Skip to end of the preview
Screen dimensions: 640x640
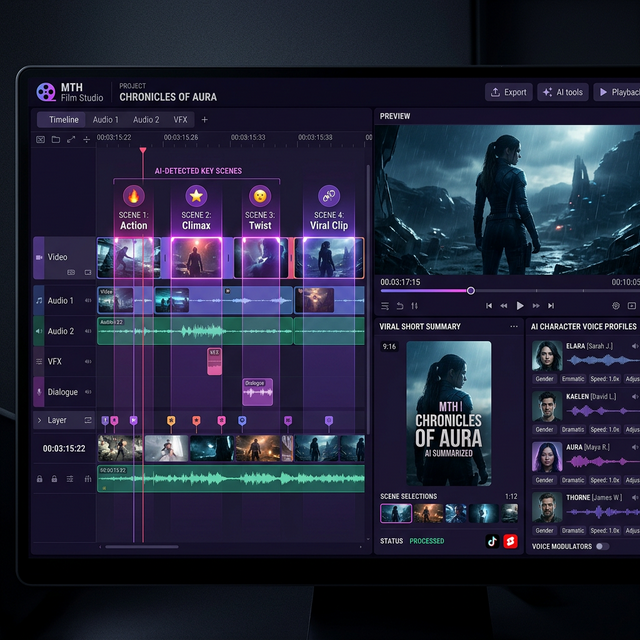pyautogui.click(x=551, y=306)
